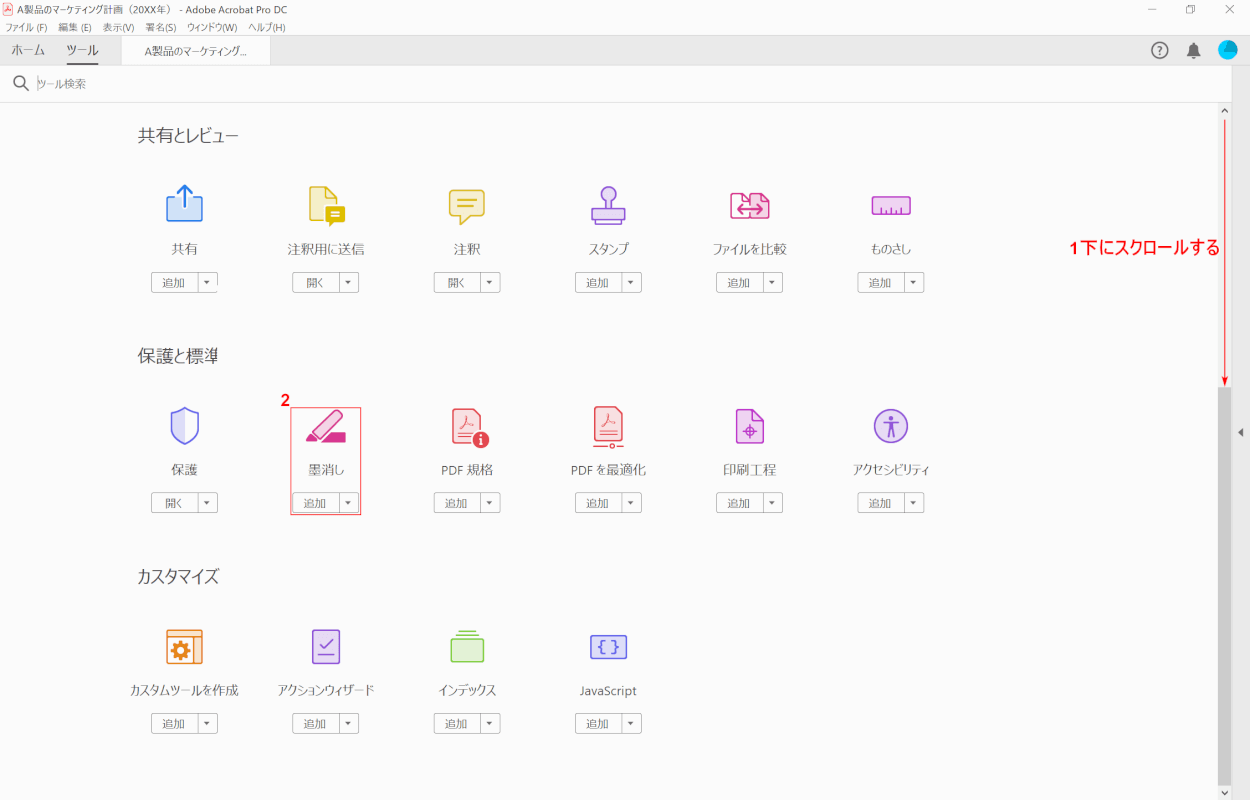
Task: Expand the dropdown arrow beside 墨消し 追加
Action: (348, 503)
